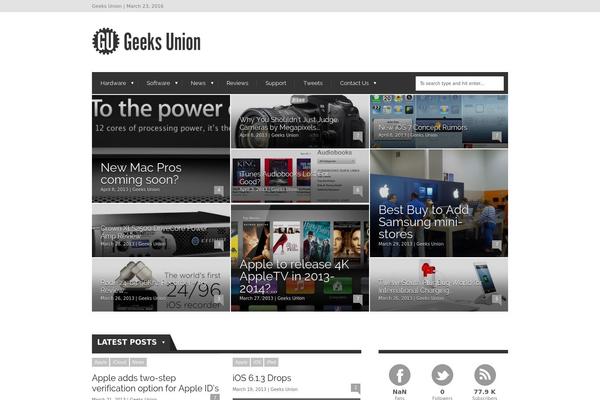
Task: Click comment bubble on iTunes Audiobooks post
Action: [x=357, y=190]
